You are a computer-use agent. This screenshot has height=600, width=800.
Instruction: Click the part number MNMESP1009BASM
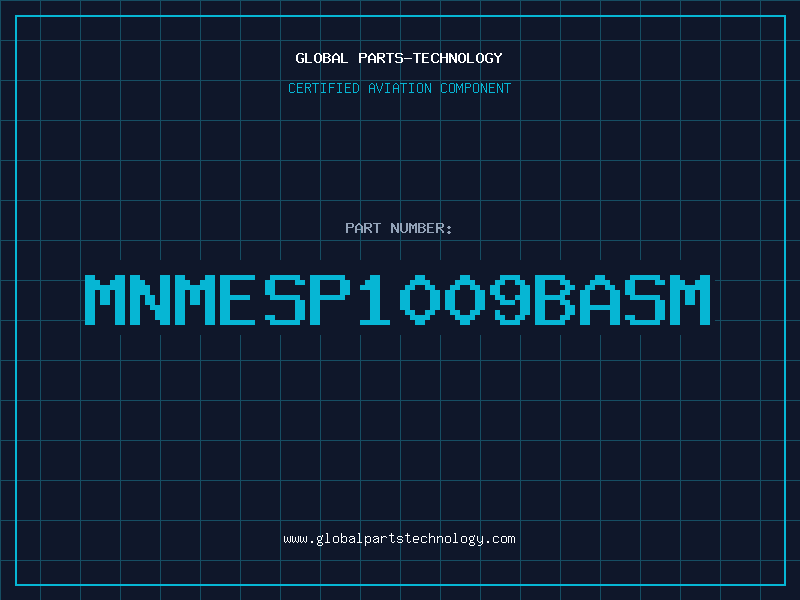(397, 299)
